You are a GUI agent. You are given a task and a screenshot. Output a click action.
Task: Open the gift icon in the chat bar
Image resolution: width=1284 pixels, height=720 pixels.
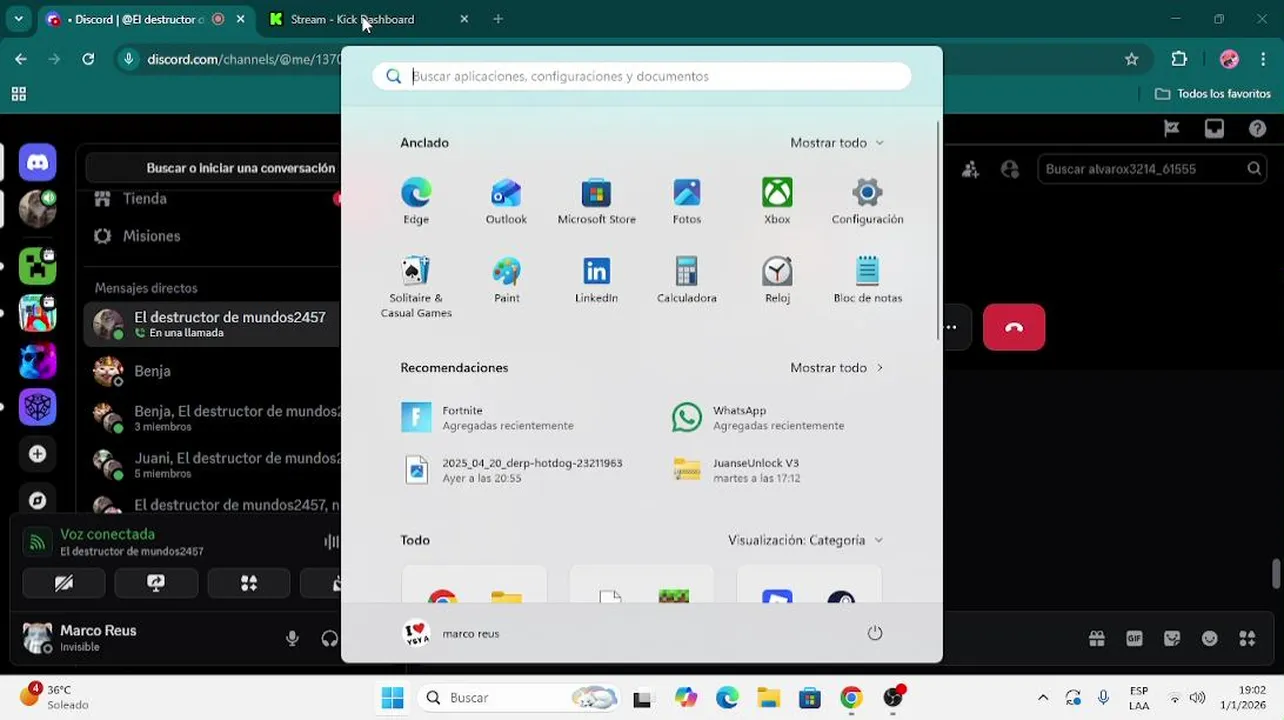pyautogui.click(x=1097, y=638)
